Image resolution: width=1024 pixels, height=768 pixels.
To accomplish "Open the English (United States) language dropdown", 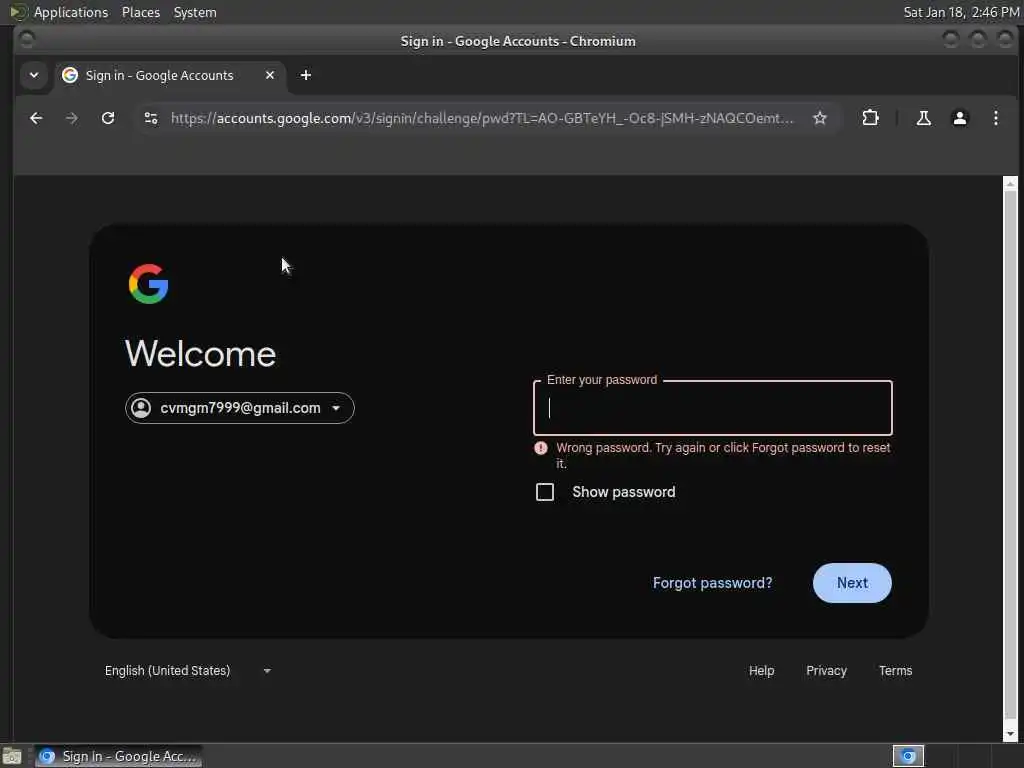I will [188, 671].
